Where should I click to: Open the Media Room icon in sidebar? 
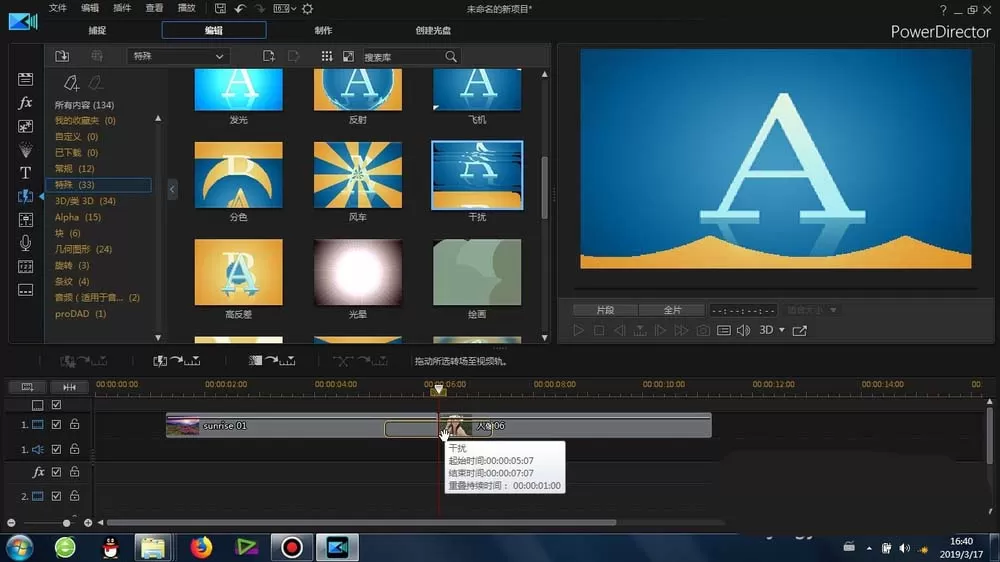click(25, 79)
